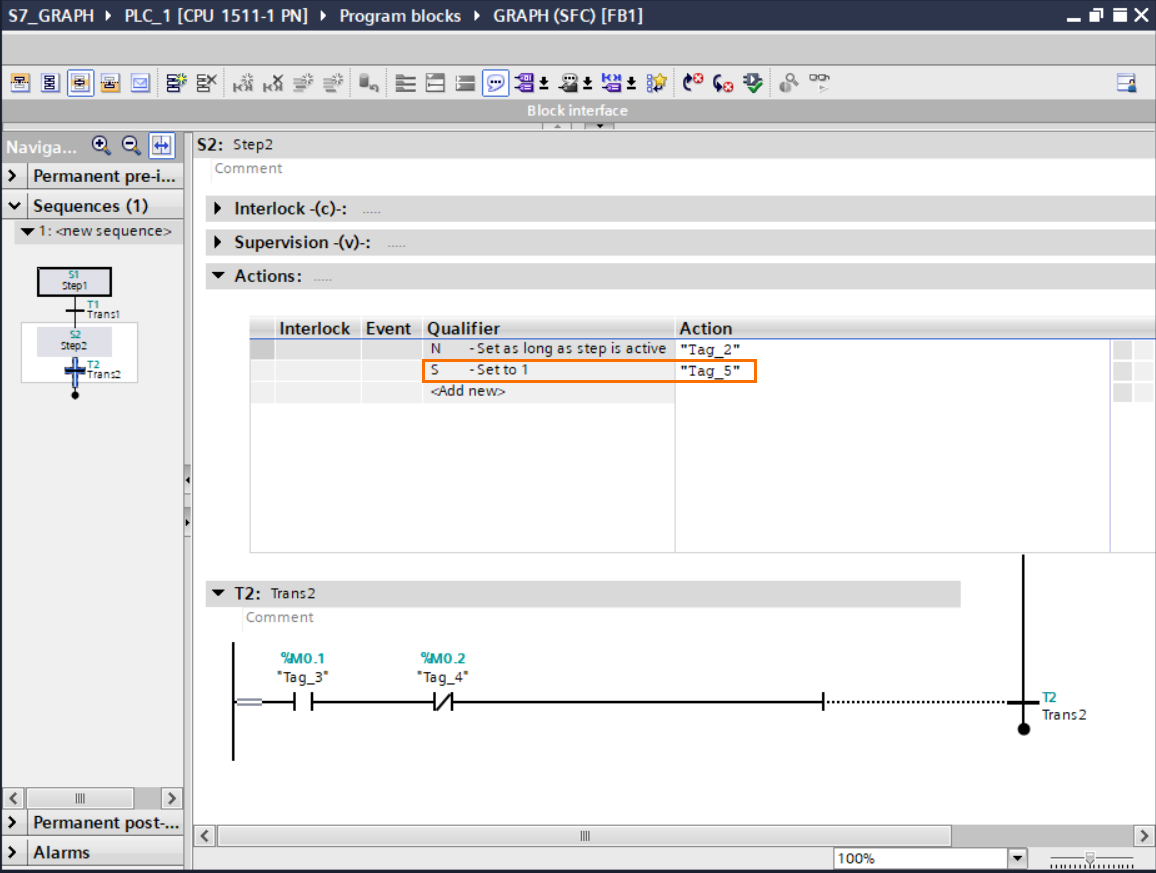Switch to sequence view in the toolbar
Viewport: 1156px width, 873px height.
coord(20,83)
